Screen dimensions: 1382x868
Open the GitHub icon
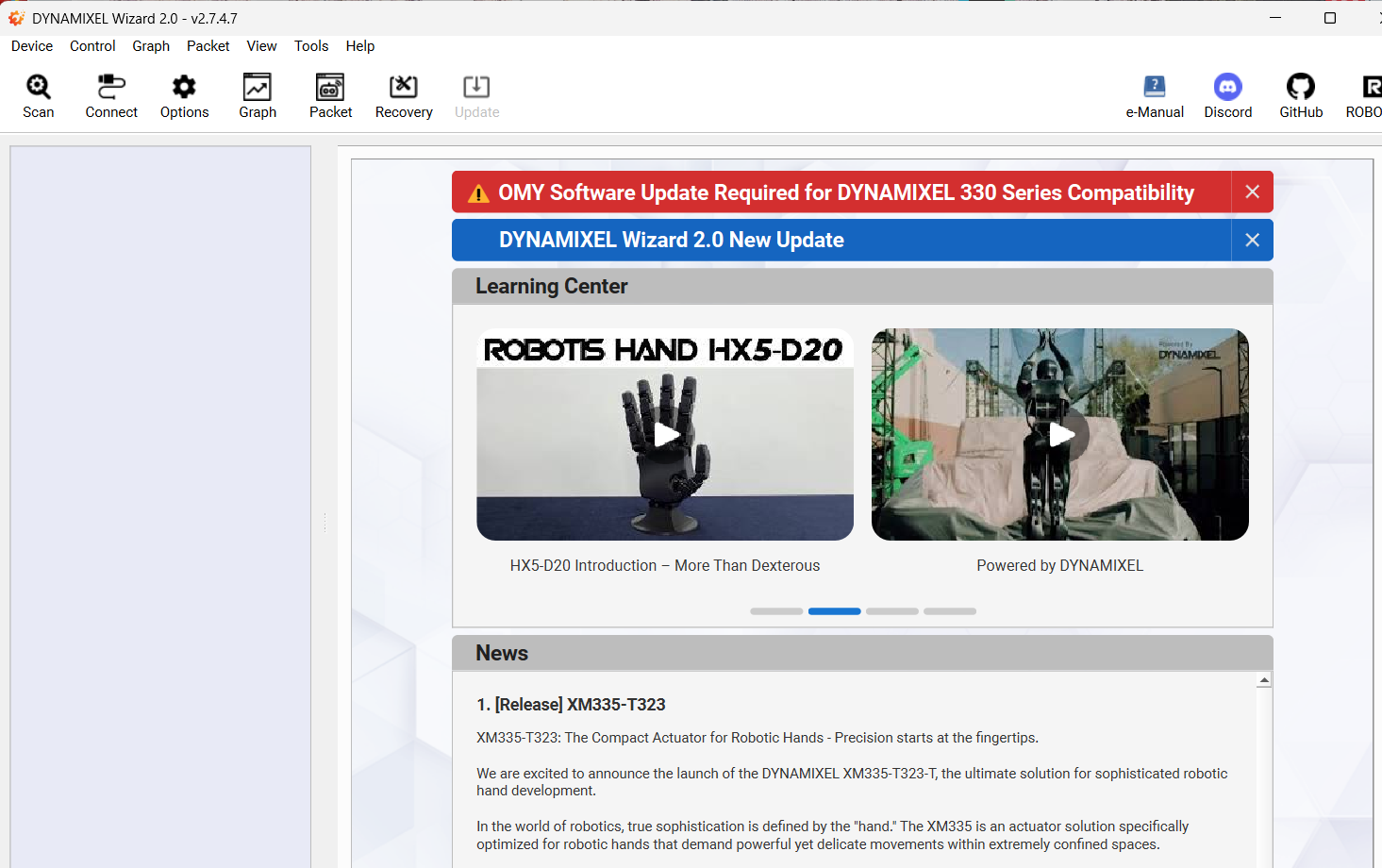(x=1301, y=87)
